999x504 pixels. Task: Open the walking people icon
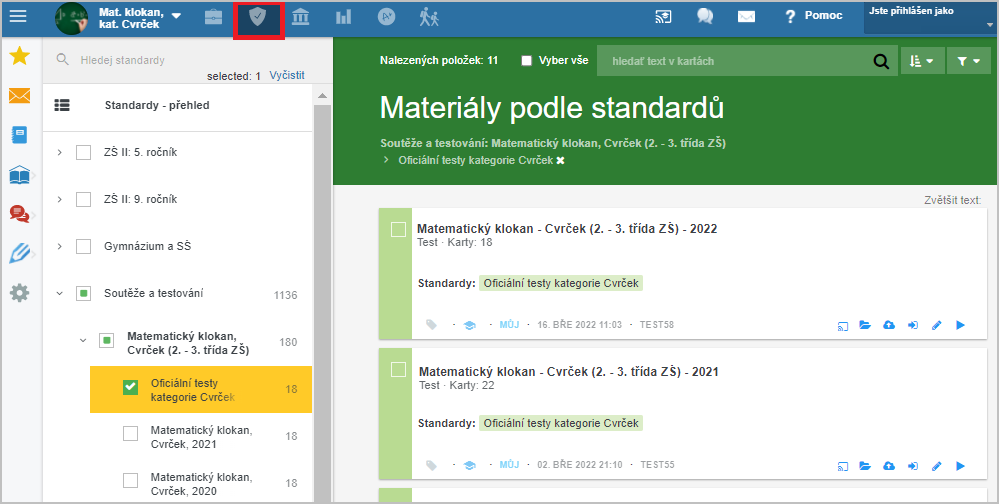click(x=429, y=17)
